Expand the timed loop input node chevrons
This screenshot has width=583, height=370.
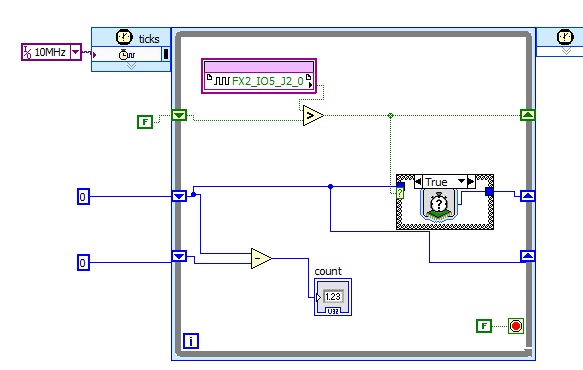131,66
